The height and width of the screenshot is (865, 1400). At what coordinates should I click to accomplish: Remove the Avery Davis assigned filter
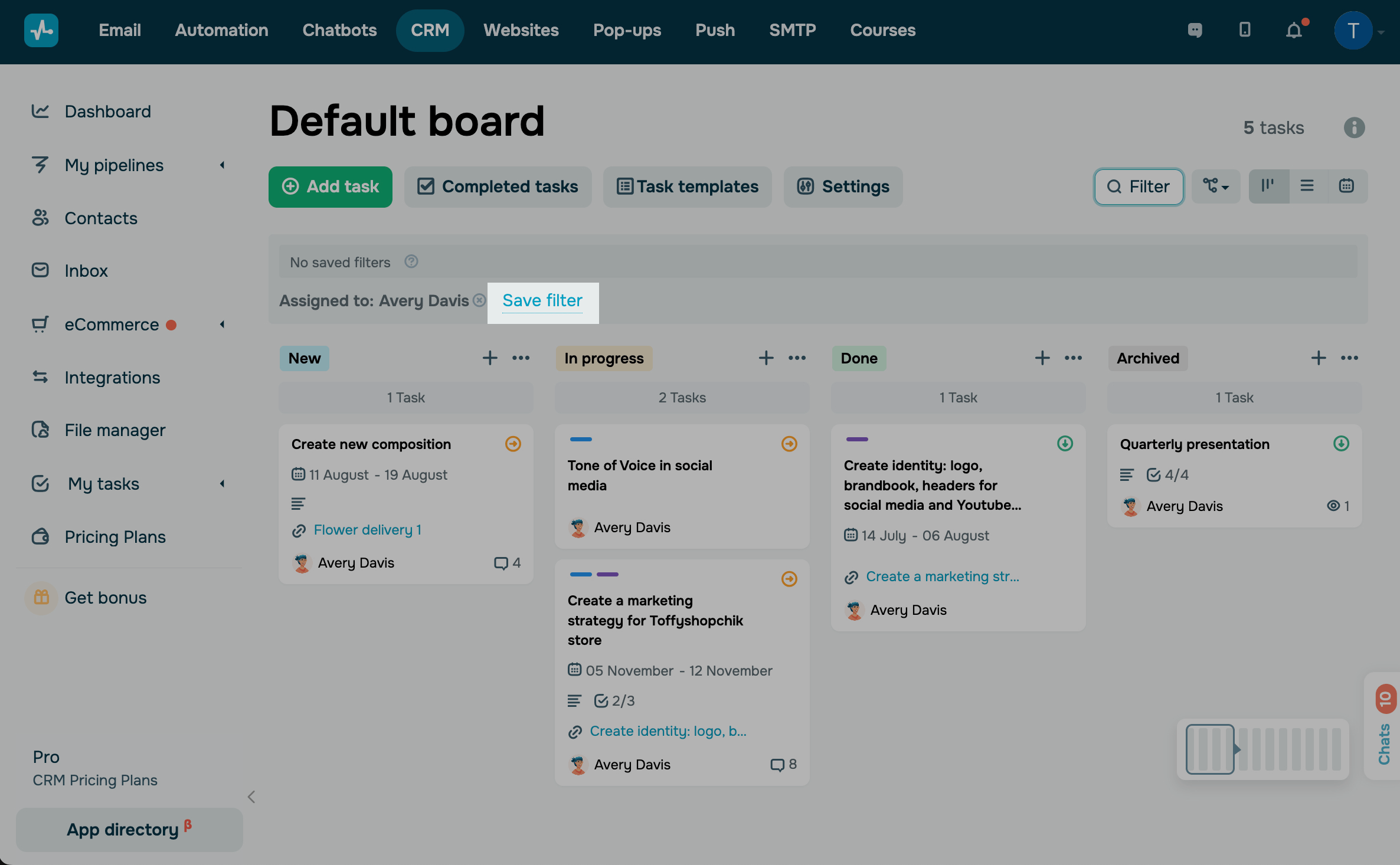coord(479,300)
